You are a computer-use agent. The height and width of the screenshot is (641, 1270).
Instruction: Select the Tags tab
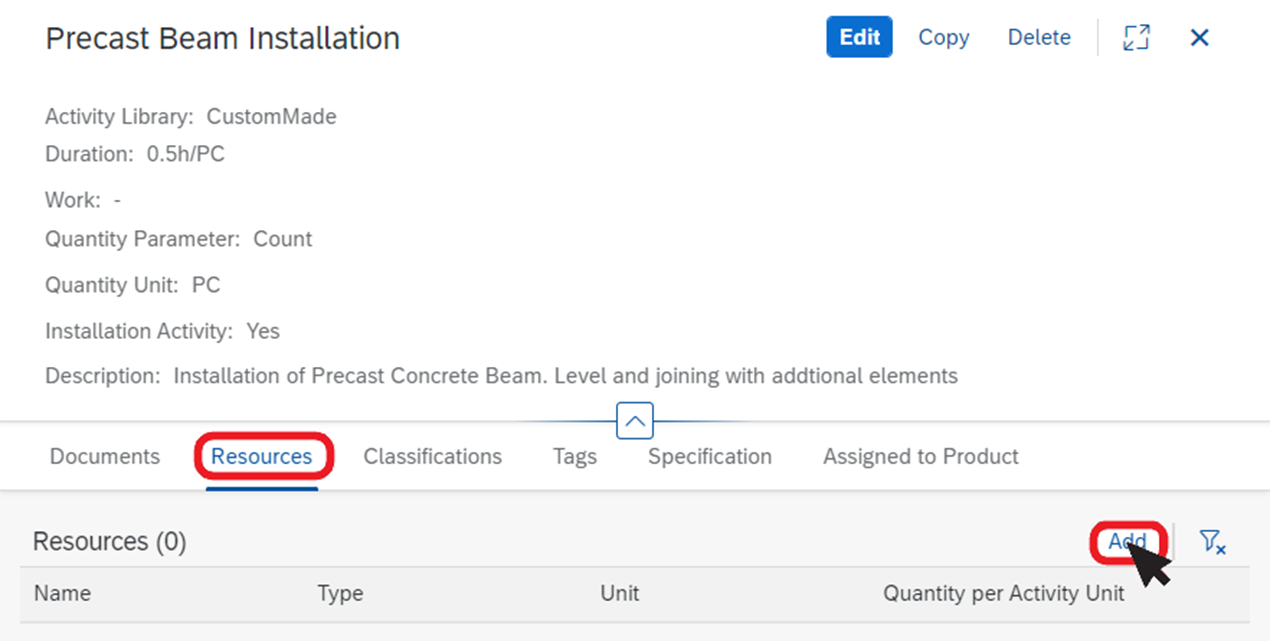[575, 457]
